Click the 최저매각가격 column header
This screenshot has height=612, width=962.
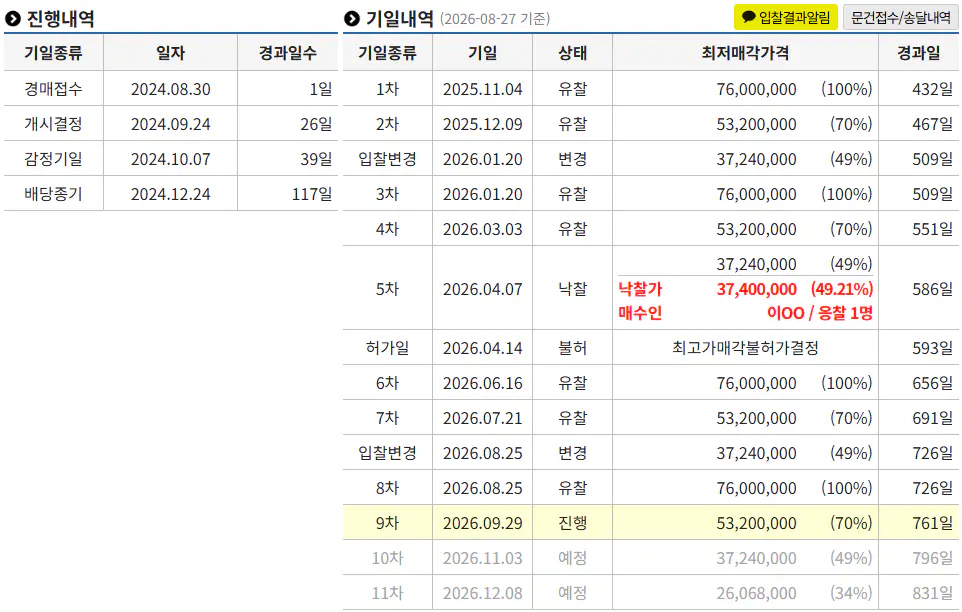(x=745, y=53)
